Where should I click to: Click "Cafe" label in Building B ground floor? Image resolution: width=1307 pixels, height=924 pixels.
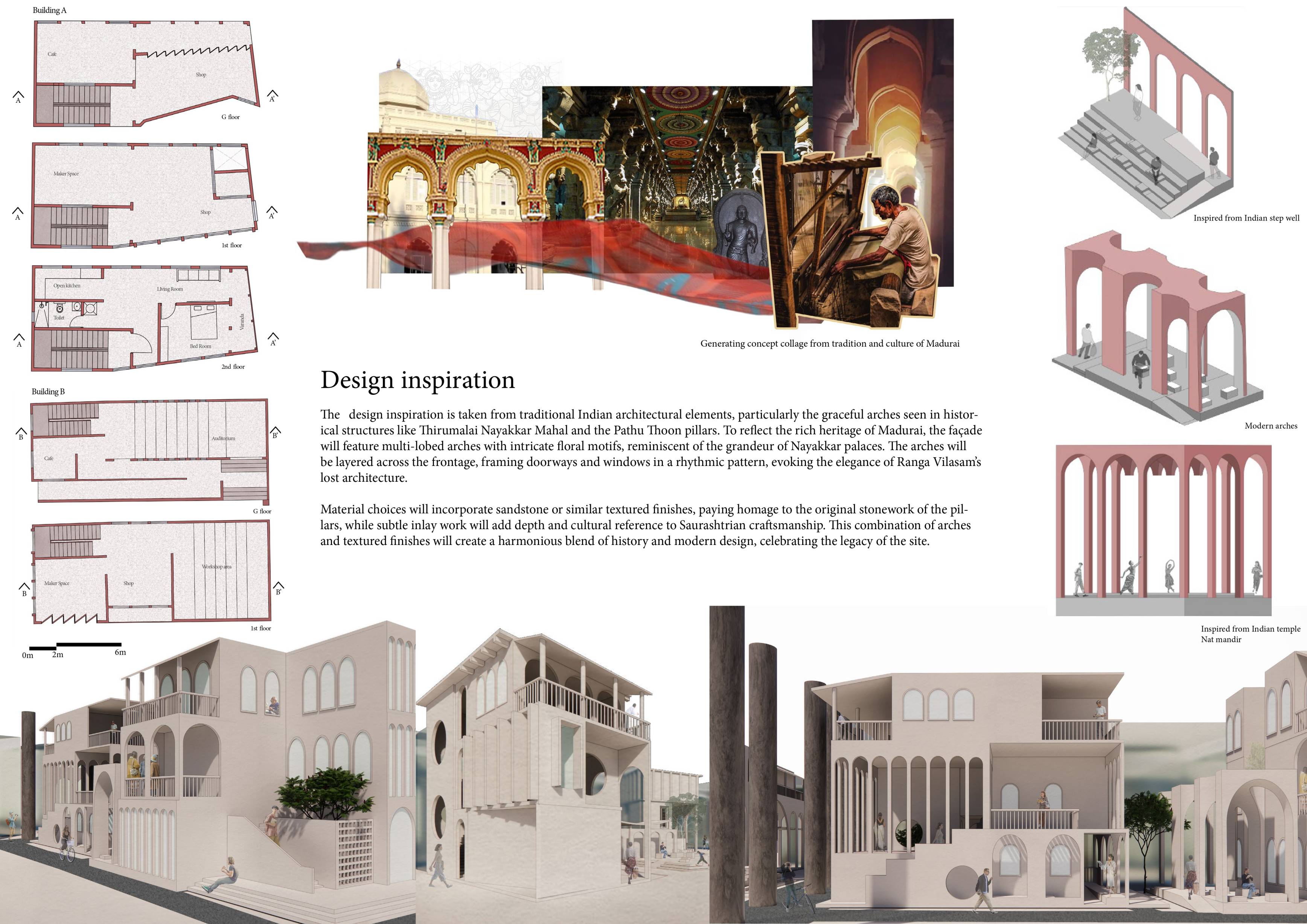tap(49, 458)
